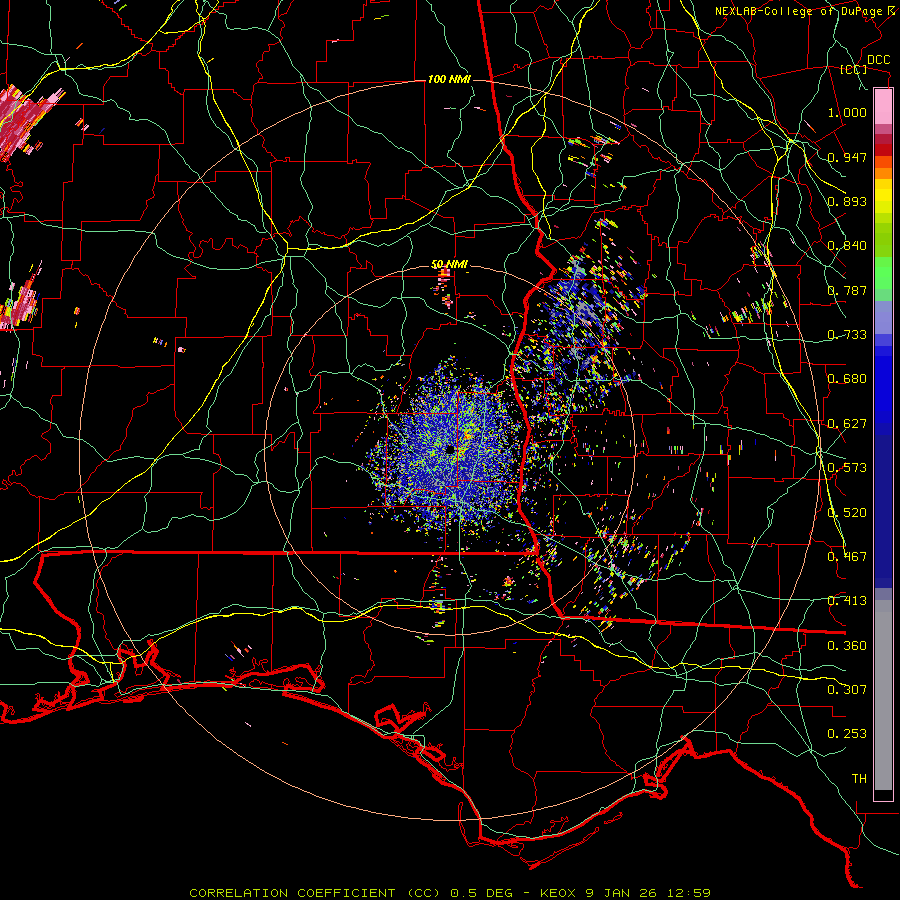Select the 0.733 legend value
This screenshot has width=900, height=900.
click(x=847, y=335)
